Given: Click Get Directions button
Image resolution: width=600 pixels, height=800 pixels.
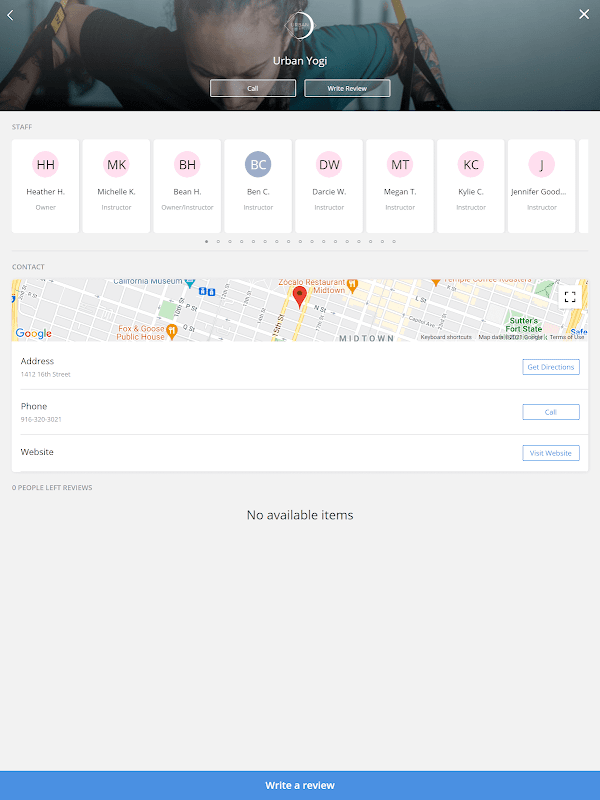Looking at the screenshot, I should pyautogui.click(x=551, y=367).
